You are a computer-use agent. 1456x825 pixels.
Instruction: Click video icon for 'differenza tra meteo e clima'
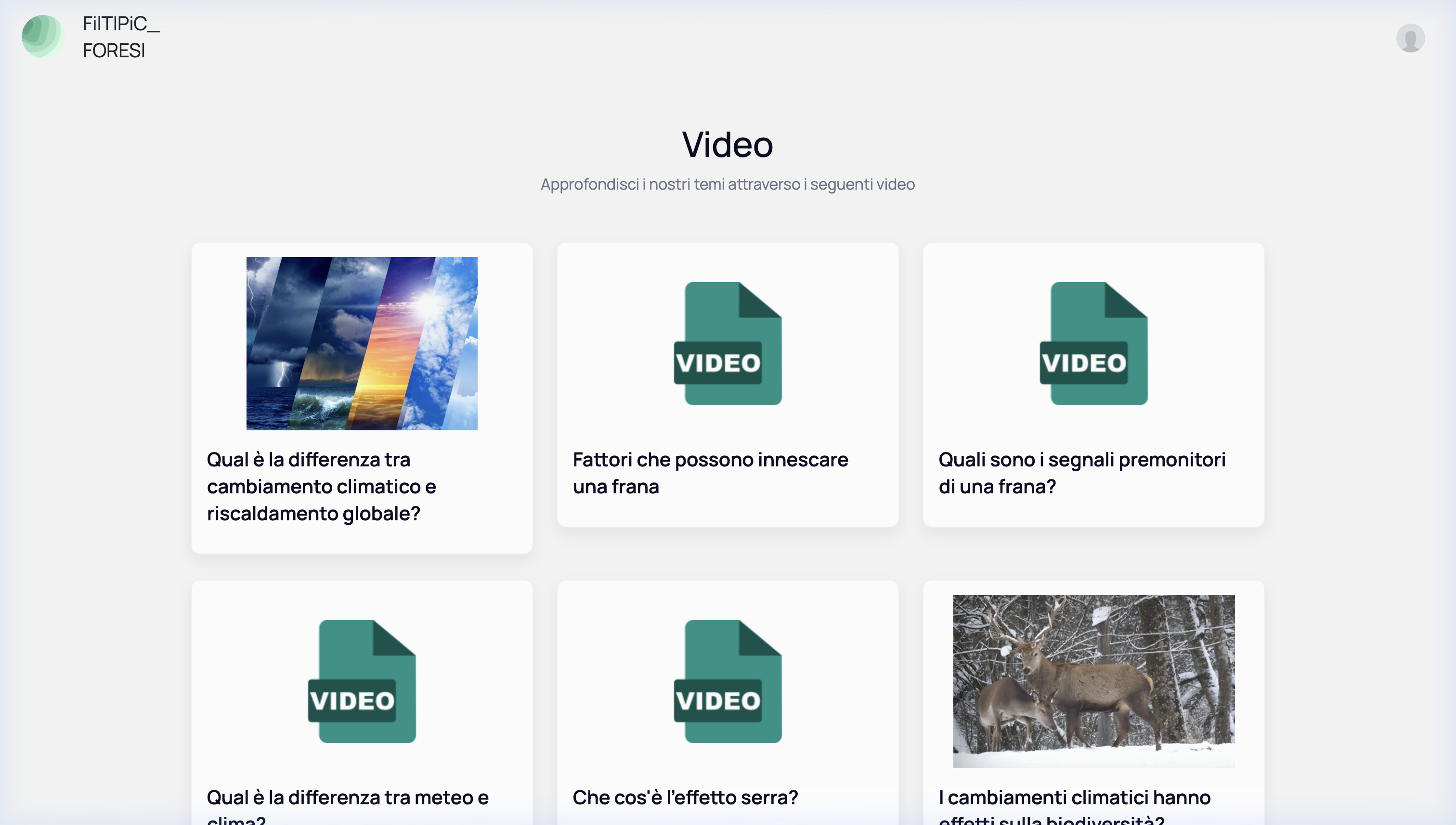362,681
